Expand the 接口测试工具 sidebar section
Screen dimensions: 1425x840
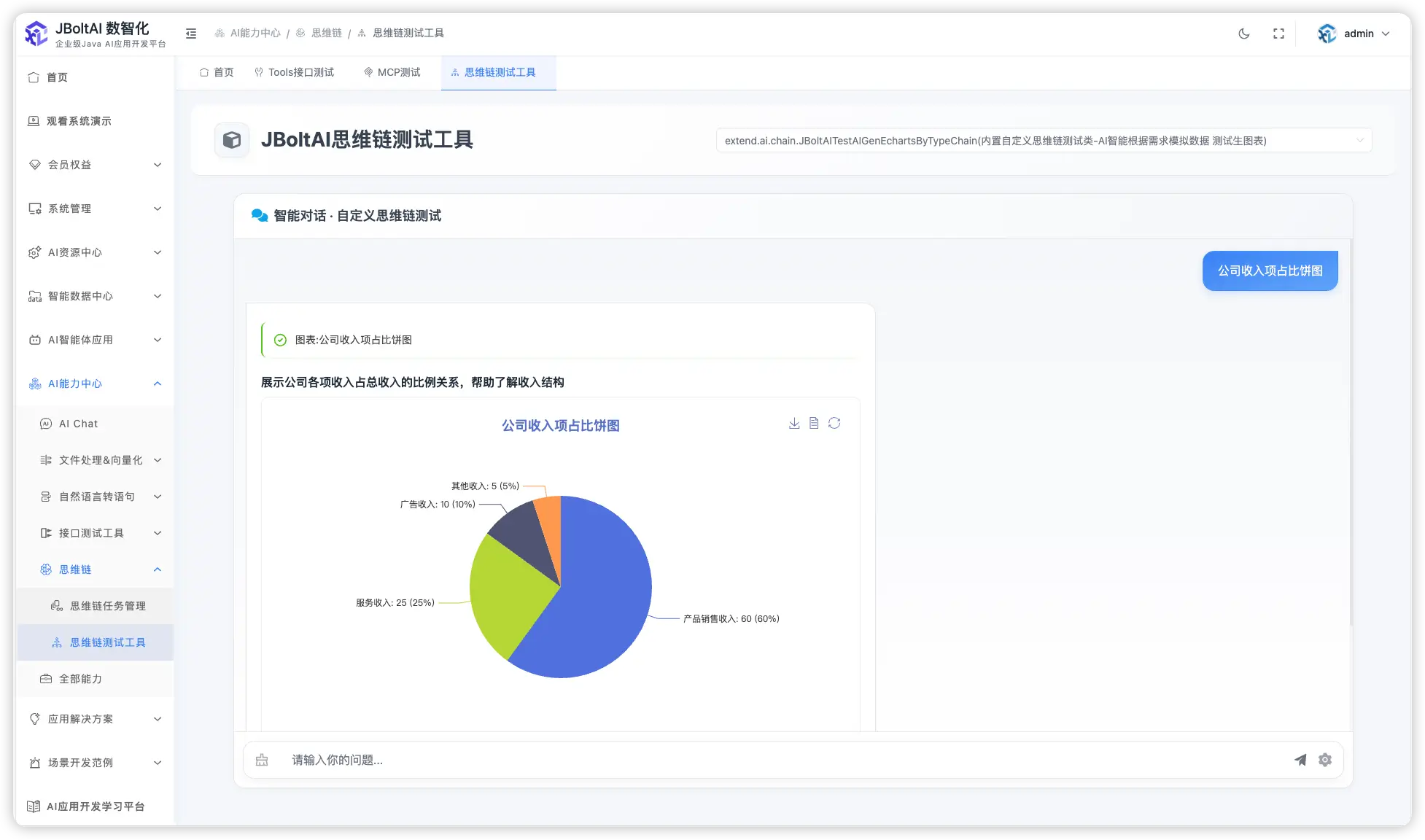pyautogui.click(x=85, y=533)
